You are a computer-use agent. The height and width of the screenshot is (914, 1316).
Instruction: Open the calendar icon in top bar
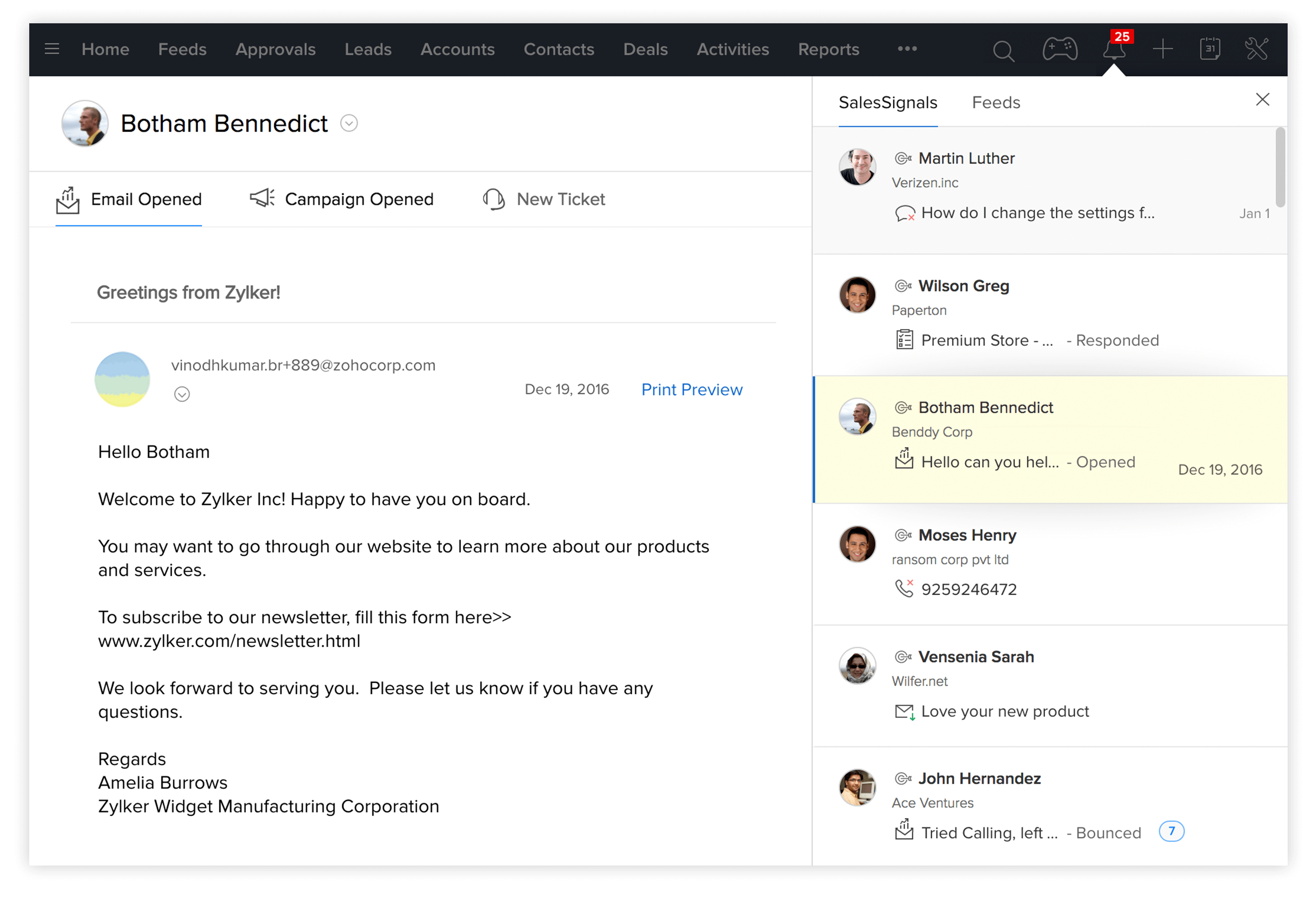click(1210, 49)
